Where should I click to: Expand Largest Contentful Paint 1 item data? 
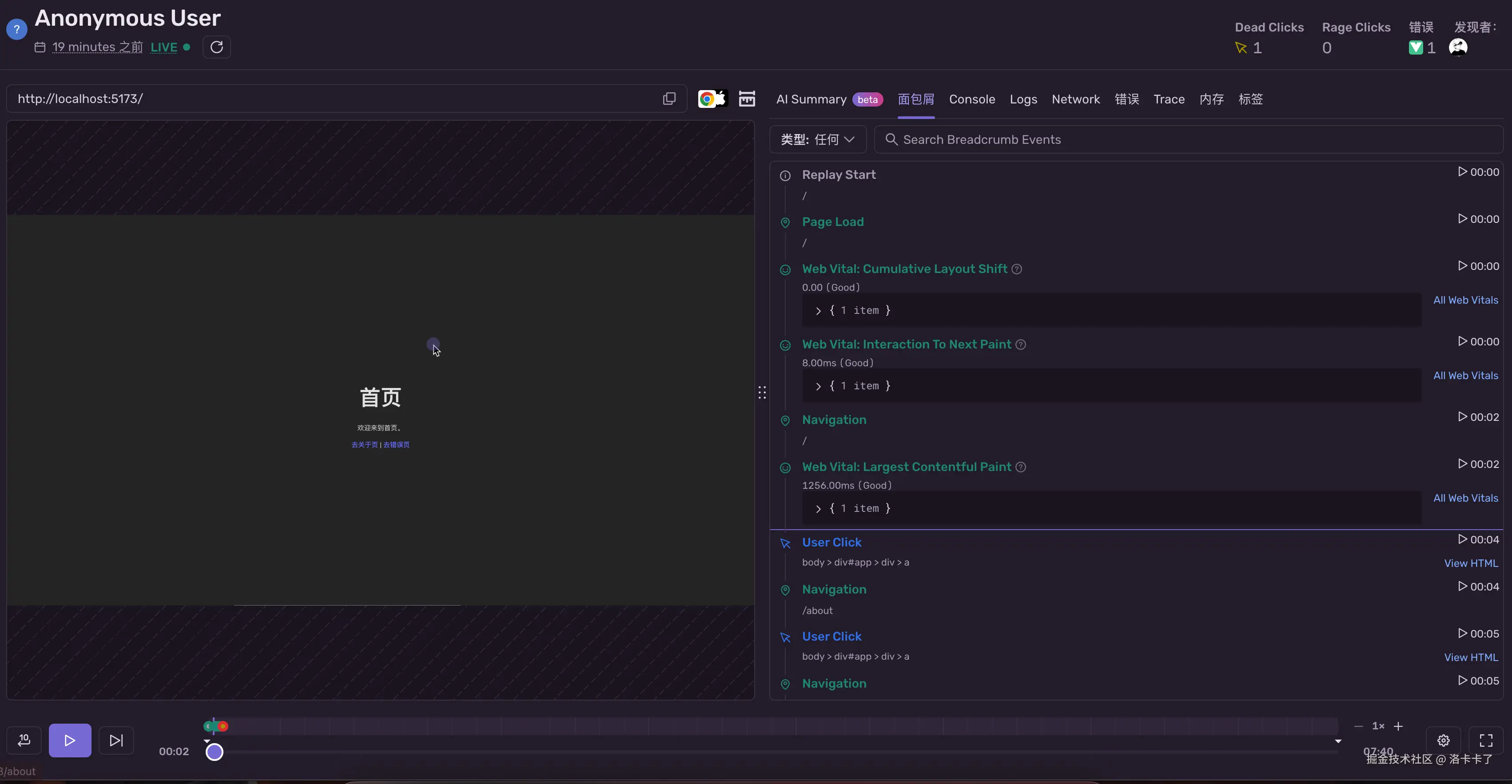pos(818,509)
